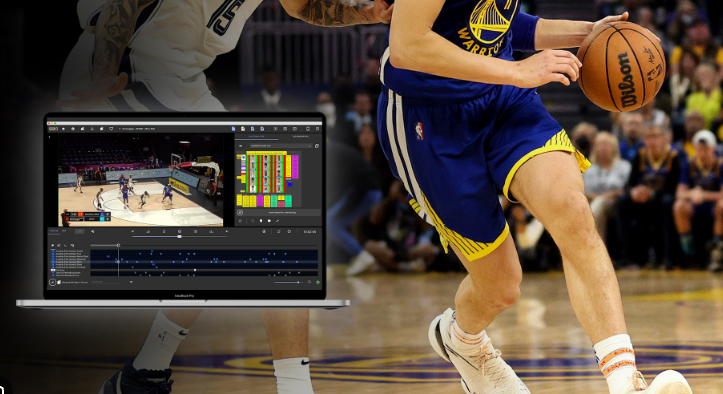Click the playback position slider below transport controls
The width and height of the screenshot is (723, 394).
coord(179,236)
